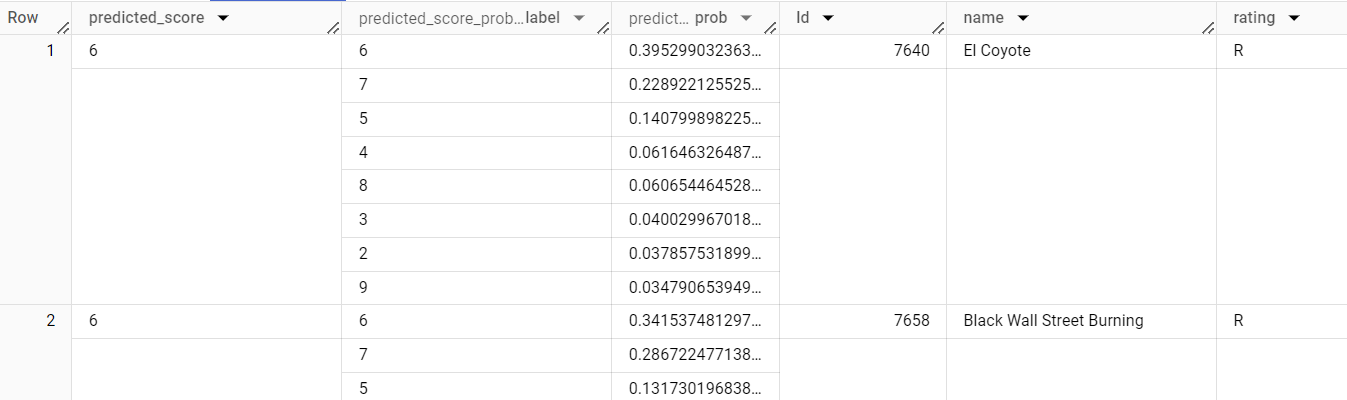Click the name column resize handle
This screenshot has height=400, width=1347.
point(1209,28)
